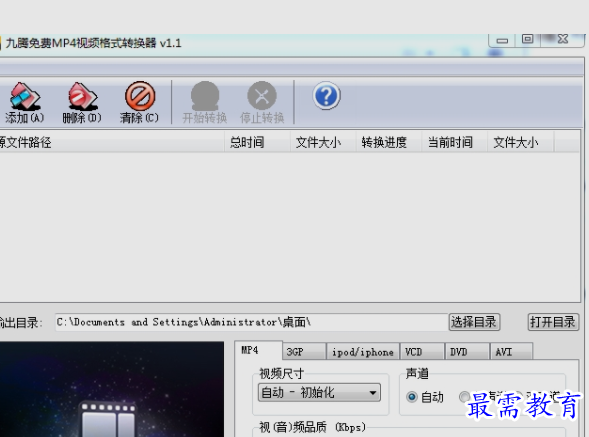Click the 当前时间 column header

point(455,142)
